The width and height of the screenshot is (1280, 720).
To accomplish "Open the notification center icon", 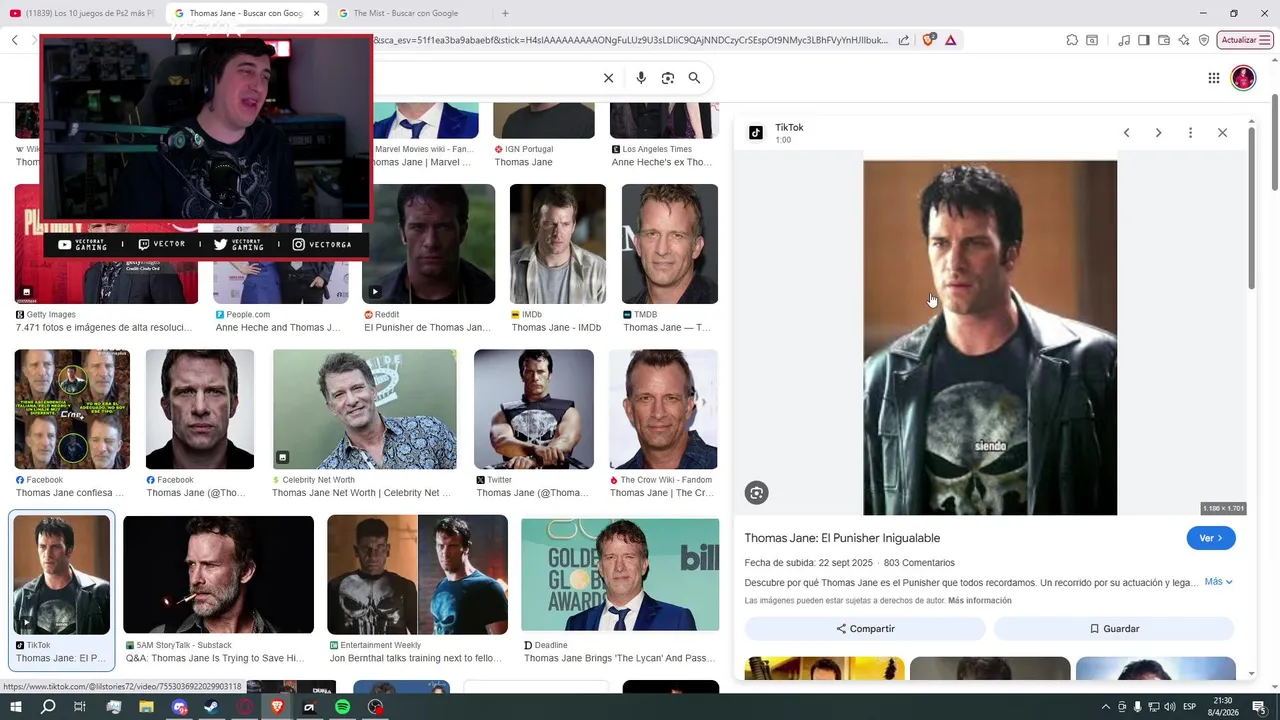I will click(1259, 707).
